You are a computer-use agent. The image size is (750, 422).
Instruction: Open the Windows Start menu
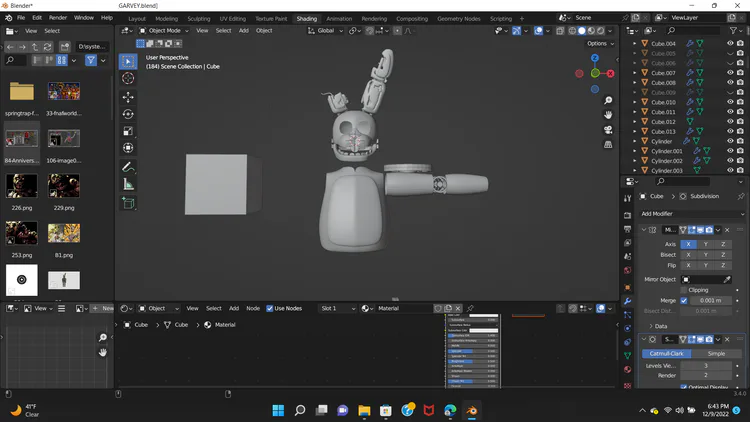[x=278, y=411]
